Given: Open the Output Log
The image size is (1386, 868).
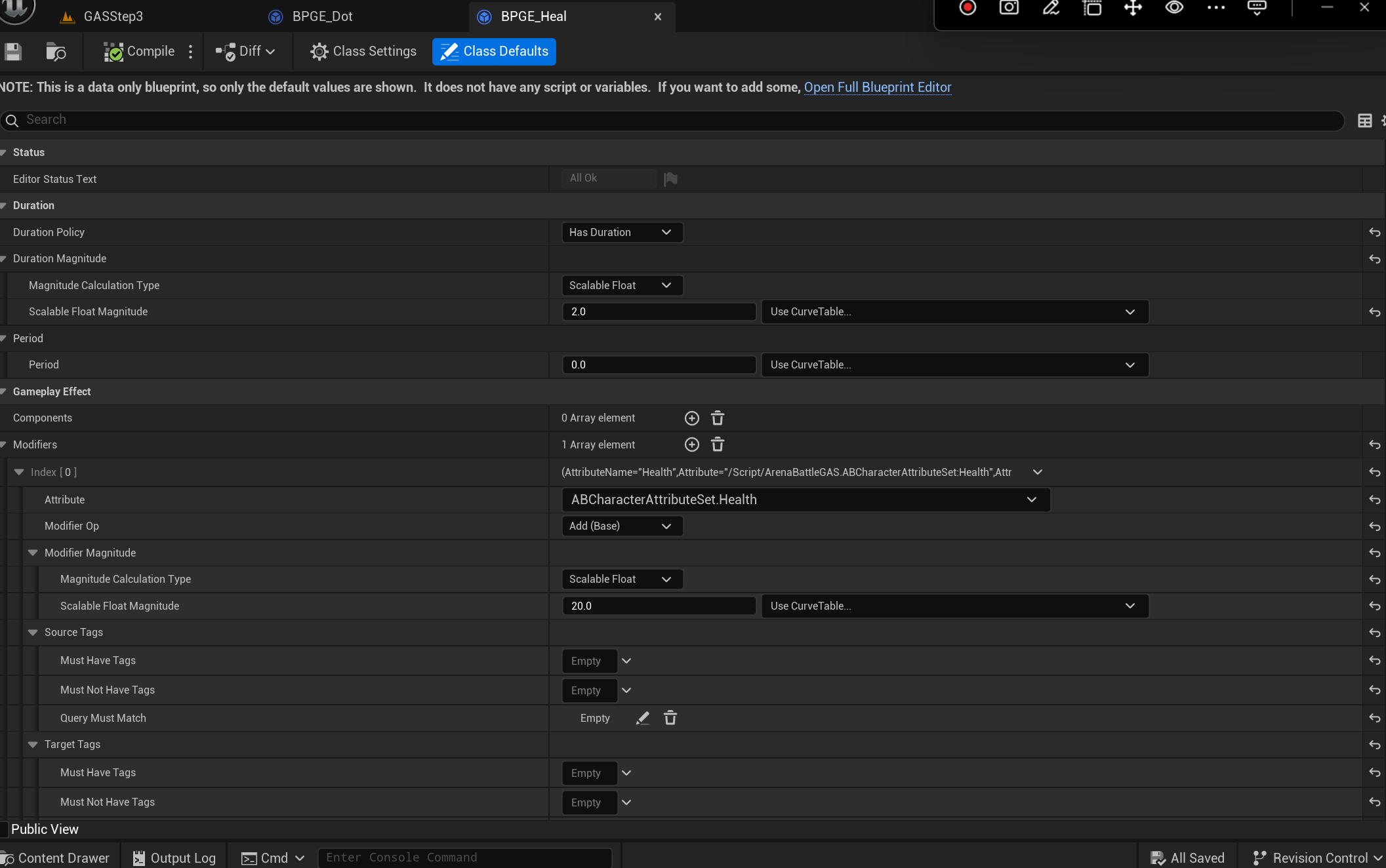Looking at the screenshot, I should (x=174, y=858).
